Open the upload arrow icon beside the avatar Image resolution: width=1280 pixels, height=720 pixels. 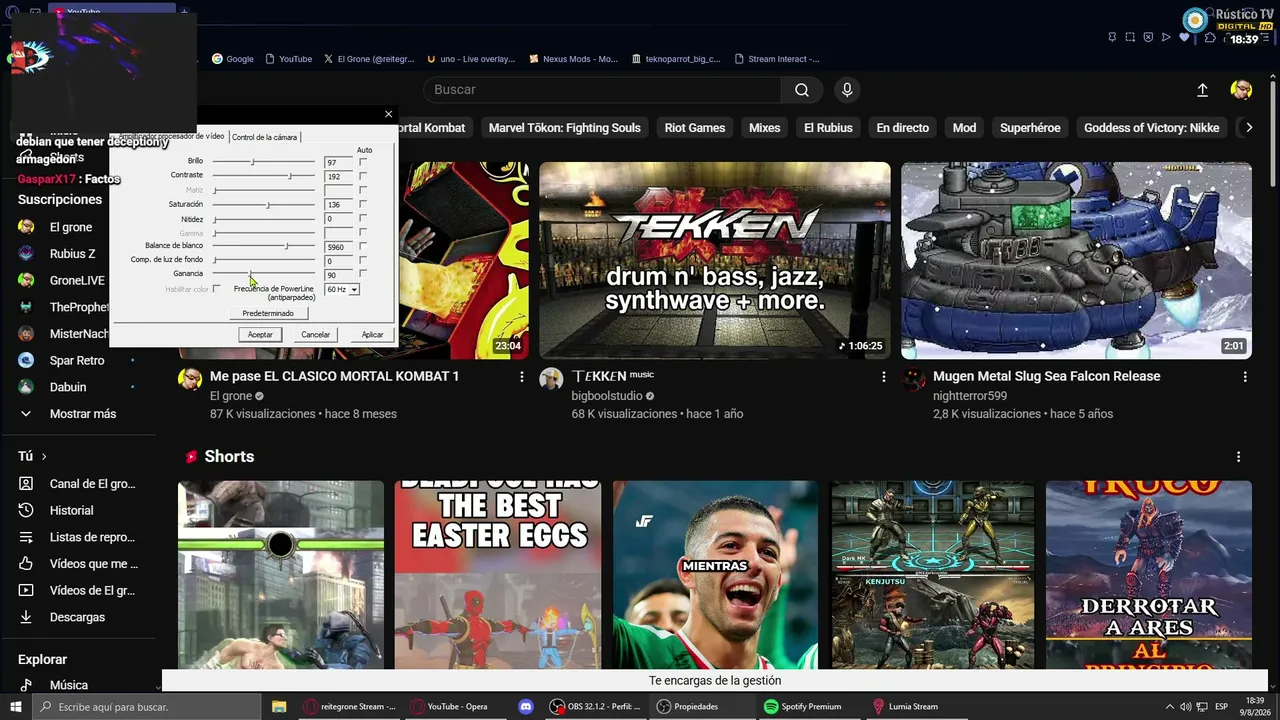click(1202, 90)
